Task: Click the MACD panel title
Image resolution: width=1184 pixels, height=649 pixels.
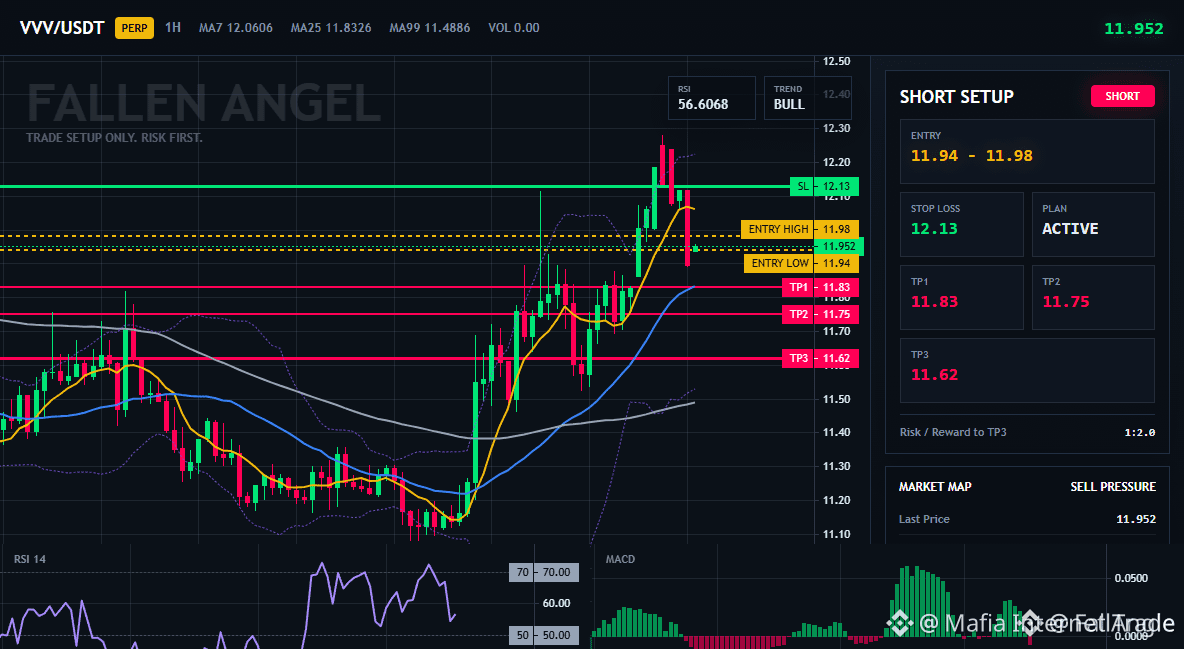Action: coord(620,559)
